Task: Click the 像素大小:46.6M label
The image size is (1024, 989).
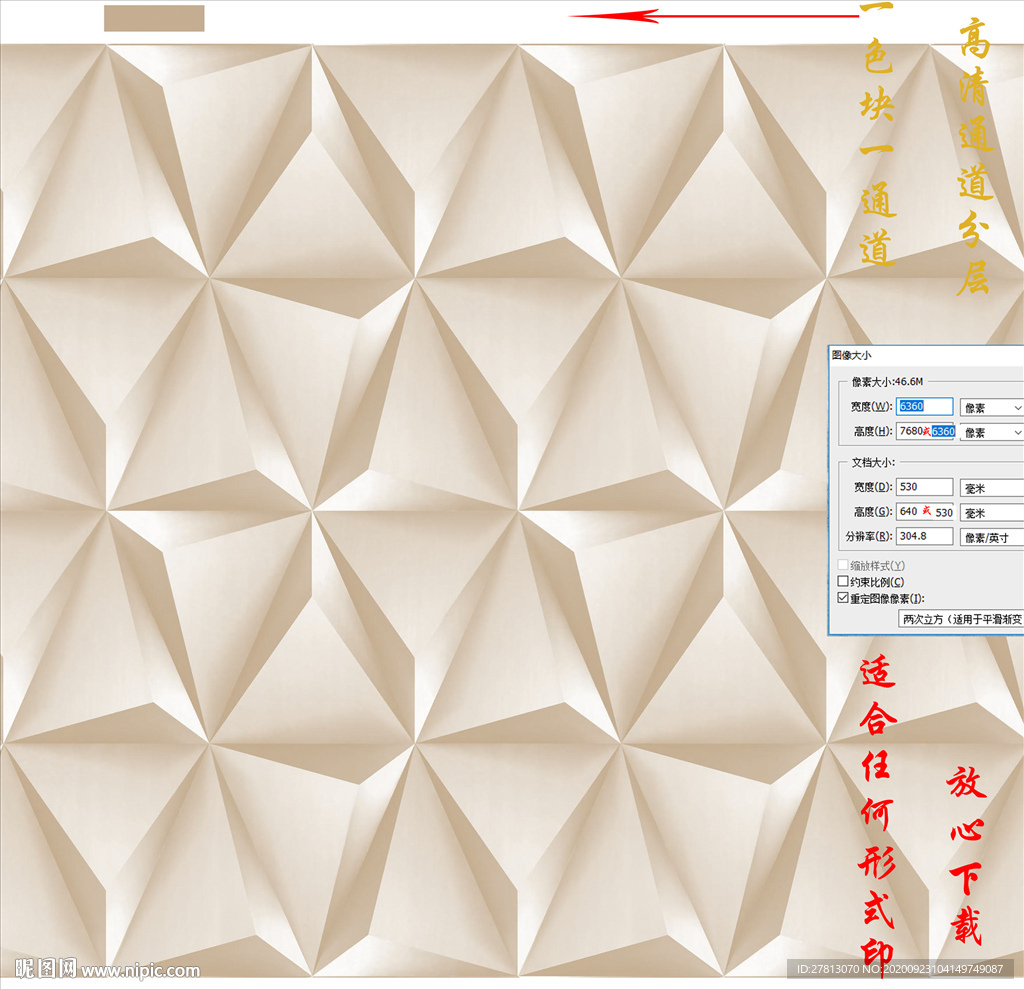Action: pyautogui.click(x=888, y=381)
